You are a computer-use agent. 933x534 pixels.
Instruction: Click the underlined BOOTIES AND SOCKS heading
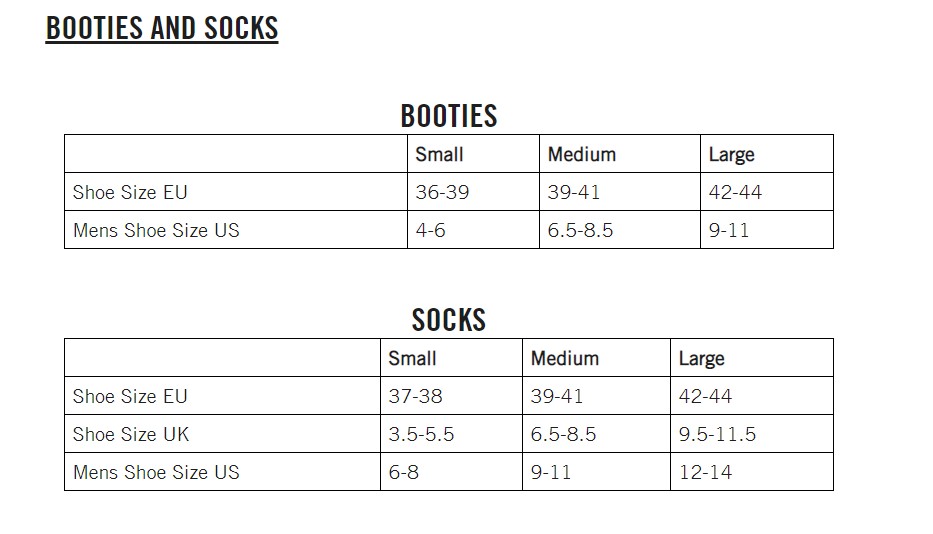click(x=162, y=28)
